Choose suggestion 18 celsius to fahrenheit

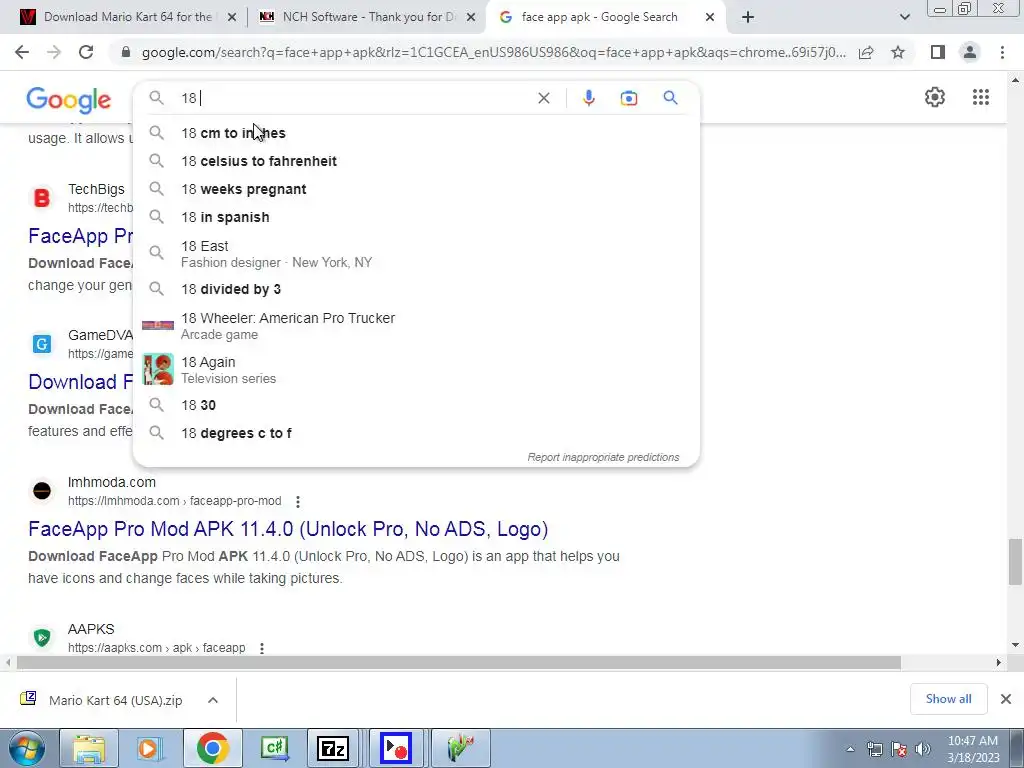[416, 161]
